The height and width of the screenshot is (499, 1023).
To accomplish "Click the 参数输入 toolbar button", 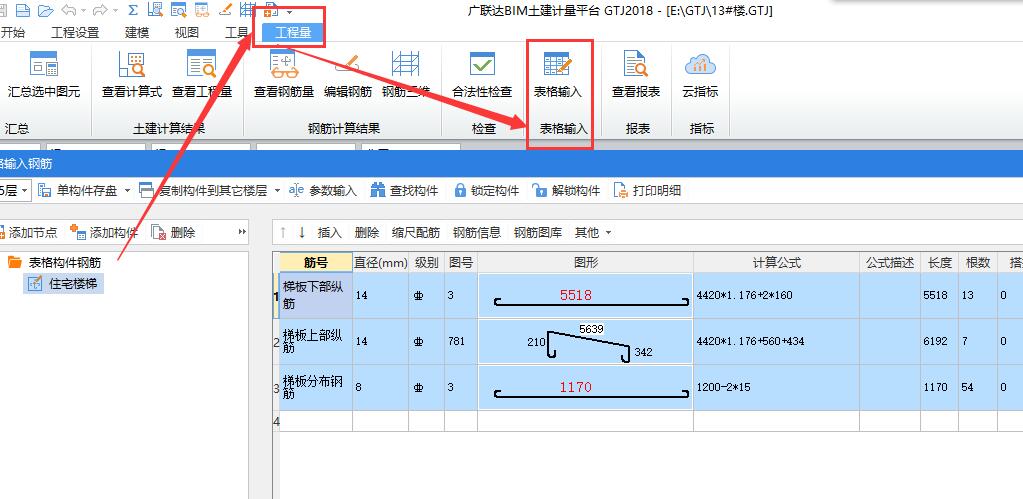I will (x=323, y=190).
